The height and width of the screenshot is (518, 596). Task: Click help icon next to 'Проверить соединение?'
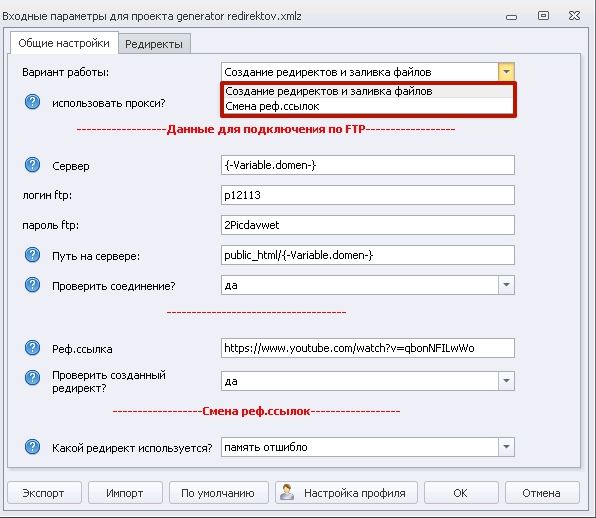click(32, 285)
